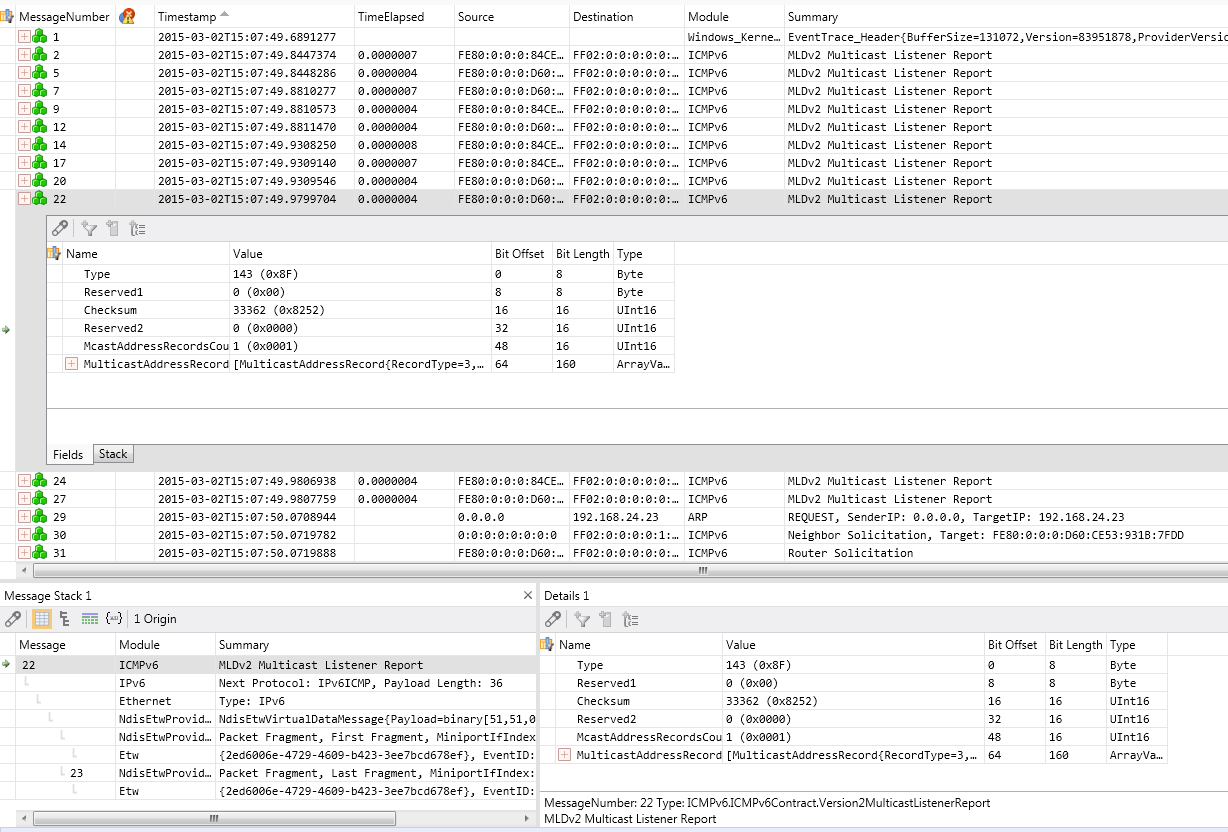
Task: Select the green table layout icon in Message Stack
Action: coord(90,619)
